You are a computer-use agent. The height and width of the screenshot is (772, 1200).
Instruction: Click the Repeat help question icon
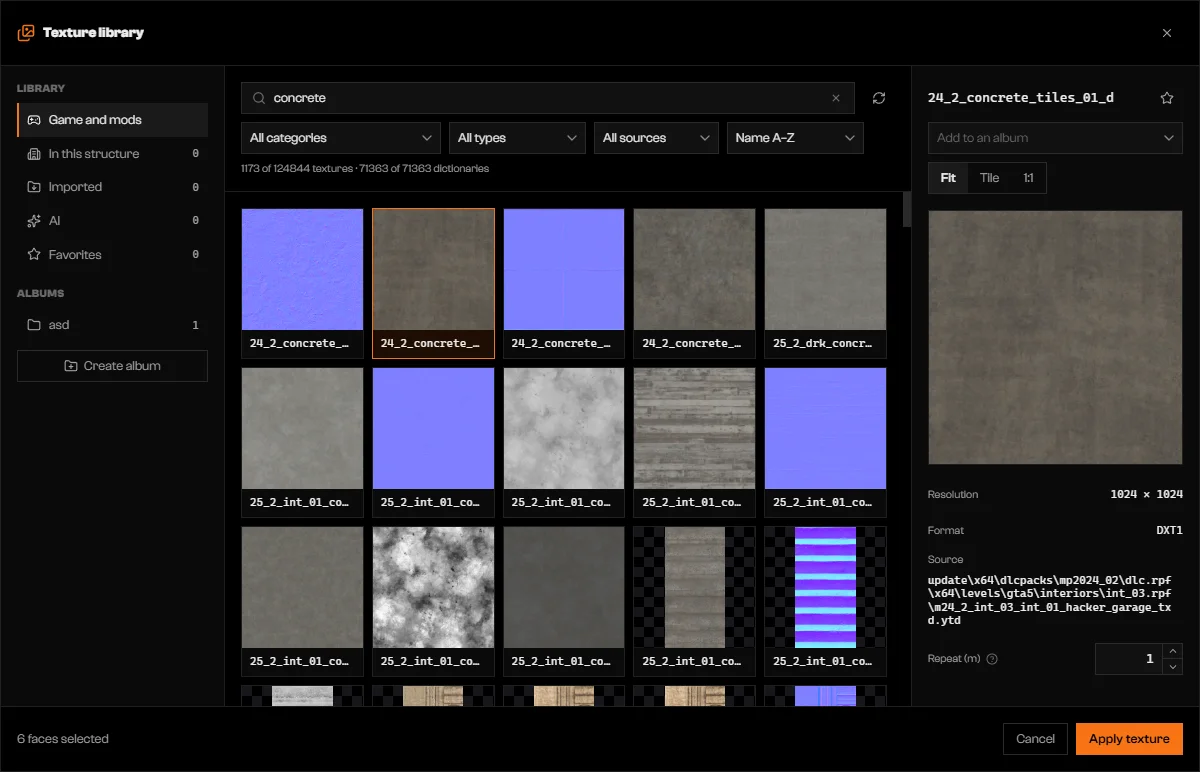click(992, 659)
